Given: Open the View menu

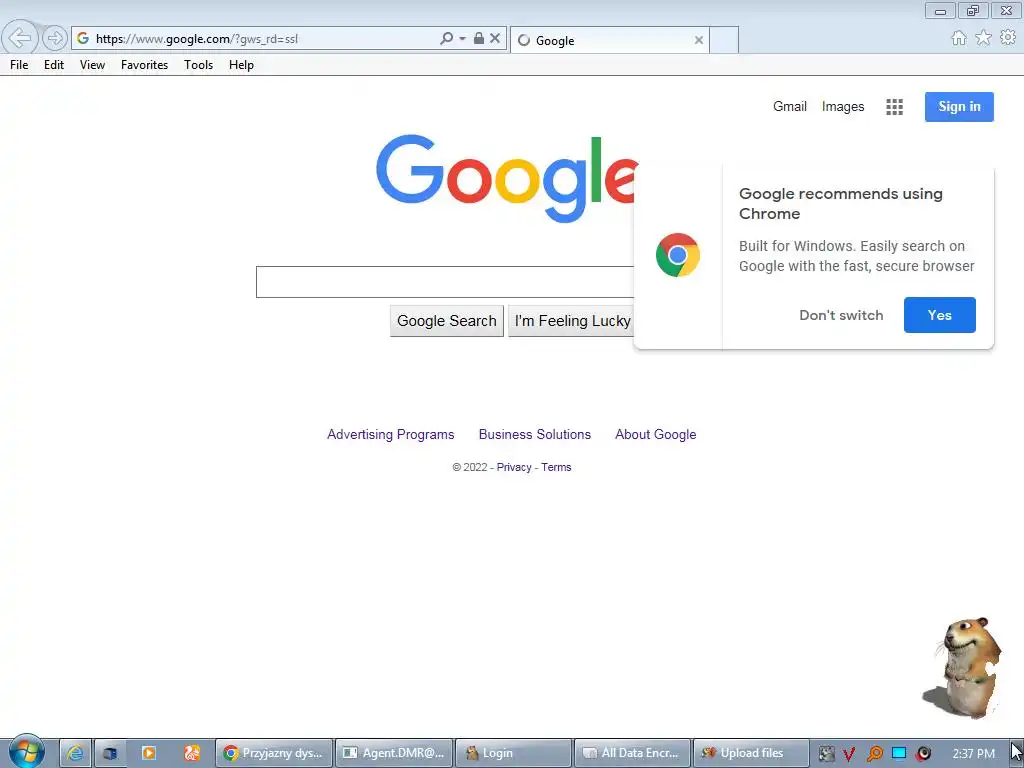Looking at the screenshot, I should pyautogui.click(x=92, y=65).
